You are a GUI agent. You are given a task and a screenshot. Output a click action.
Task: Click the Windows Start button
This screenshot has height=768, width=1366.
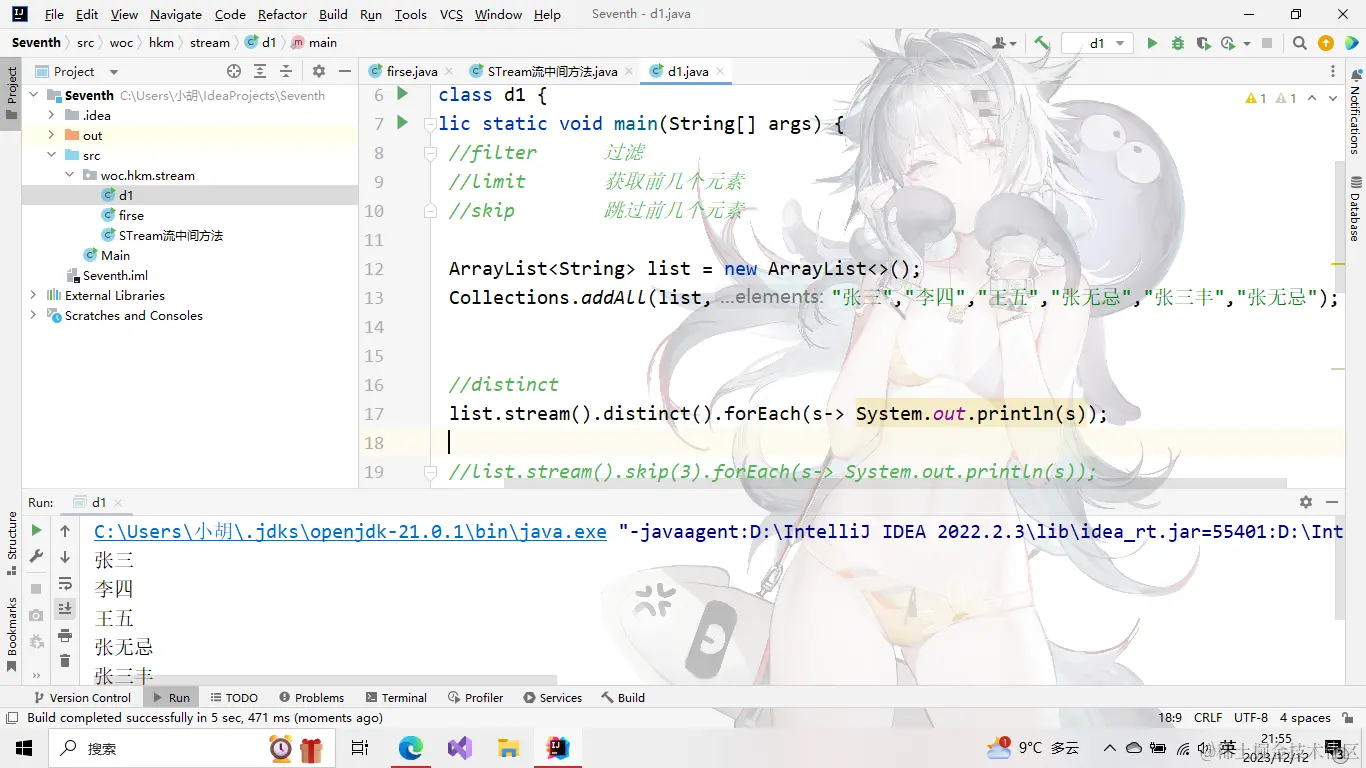click(x=24, y=748)
